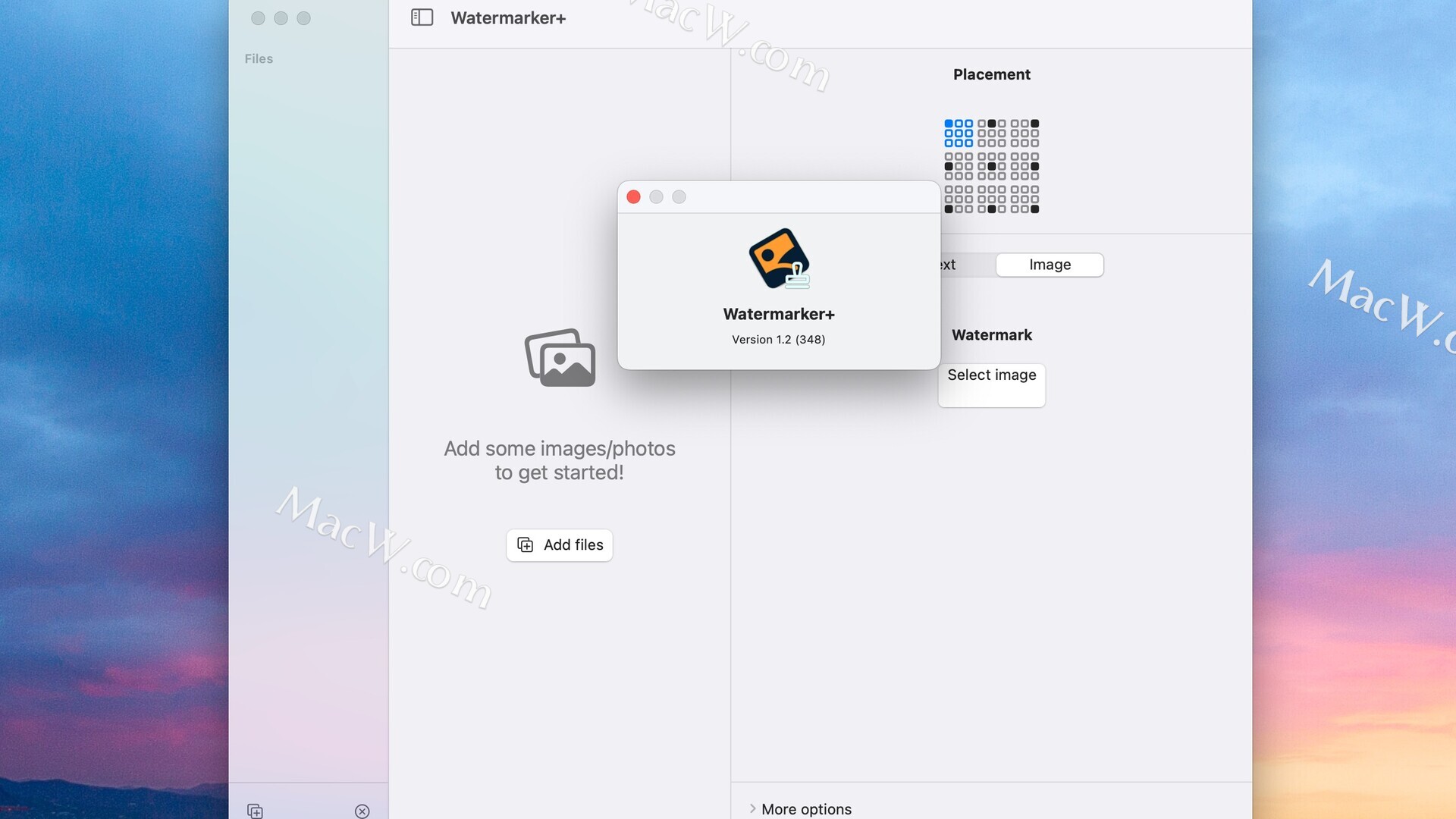Image resolution: width=1456 pixels, height=819 pixels.
Task: Click Watermarker+ name in About dialog
Action: tap(779, 314)
